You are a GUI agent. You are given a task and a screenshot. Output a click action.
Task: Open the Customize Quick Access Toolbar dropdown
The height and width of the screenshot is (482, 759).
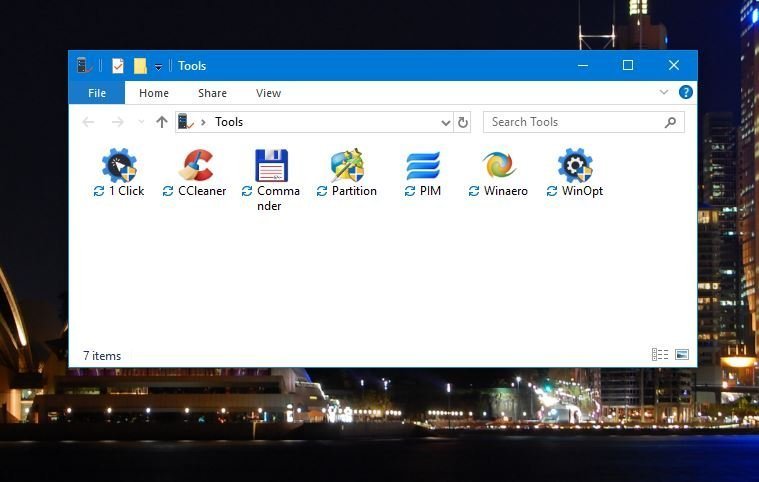(x=158, y=67)
